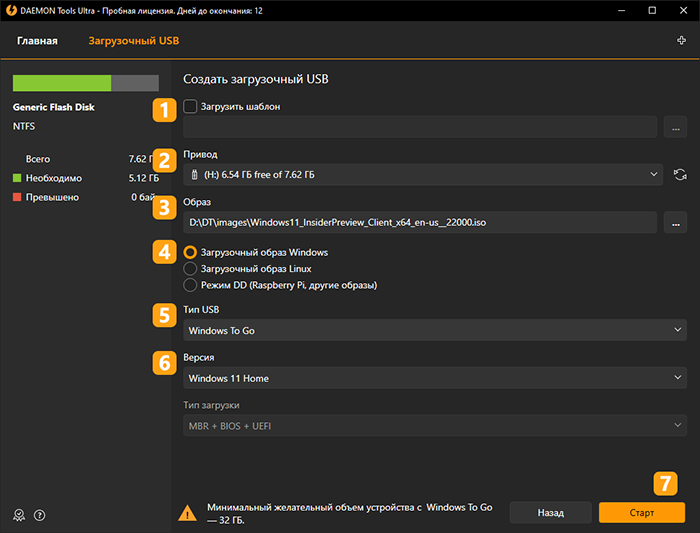Enable the Загрузить шаблон checkbox
Image resolution: width=700 pixels, height=533 pixels.
tap(190, 106)
